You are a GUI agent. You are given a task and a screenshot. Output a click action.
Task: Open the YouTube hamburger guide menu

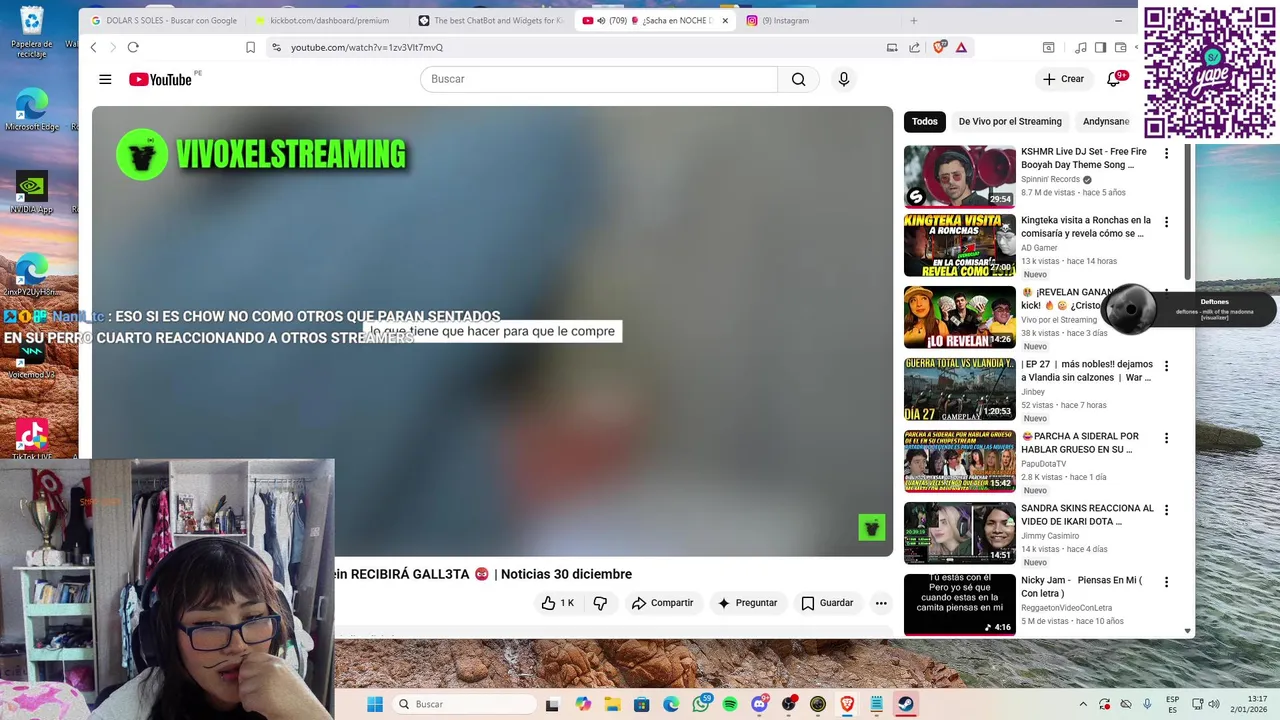pos(105,79)
